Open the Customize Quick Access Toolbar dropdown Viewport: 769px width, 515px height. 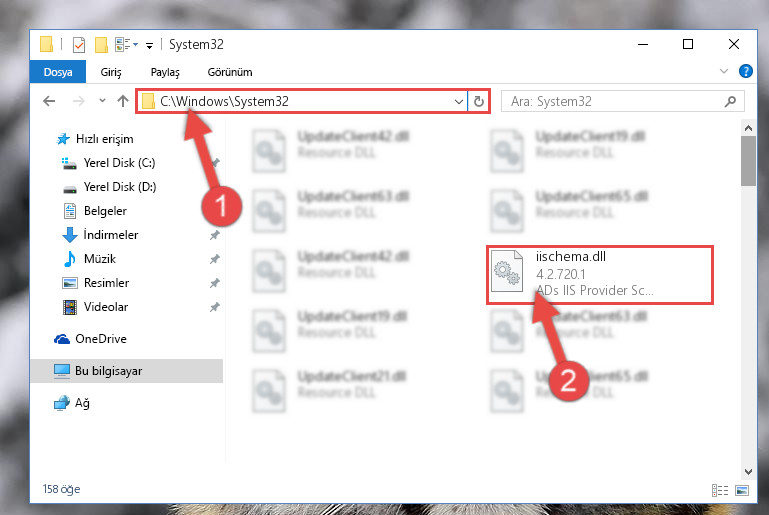coord(149,46)
